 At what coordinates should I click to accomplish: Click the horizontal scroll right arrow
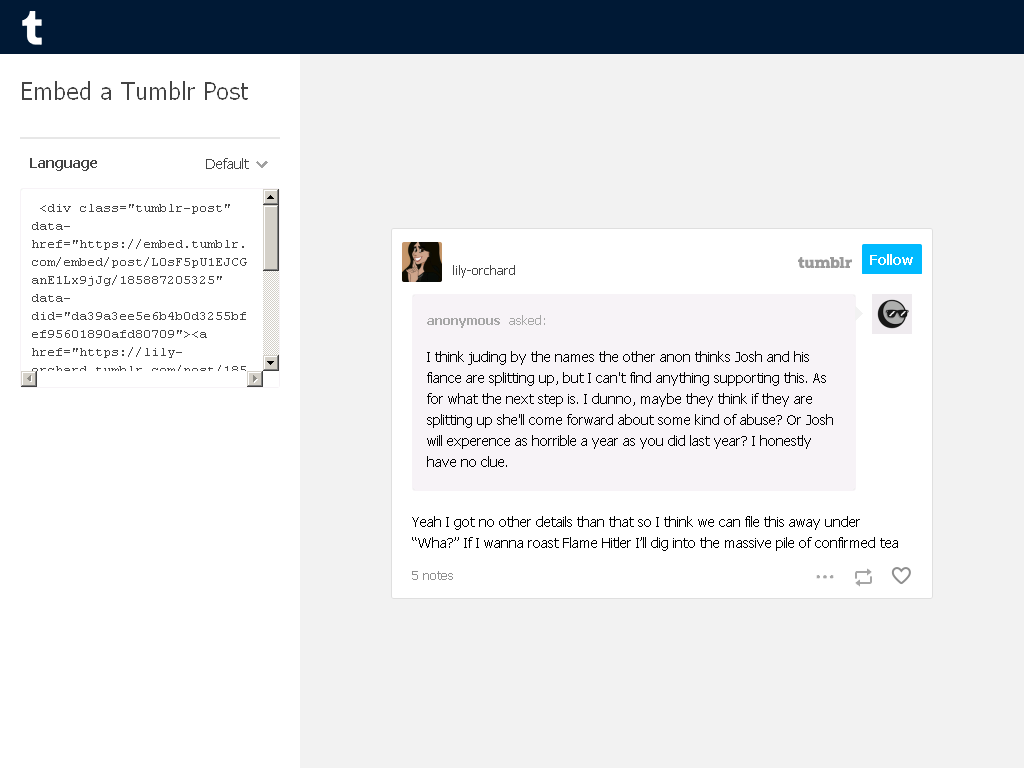pyautogui.click(x=255, y=379)
